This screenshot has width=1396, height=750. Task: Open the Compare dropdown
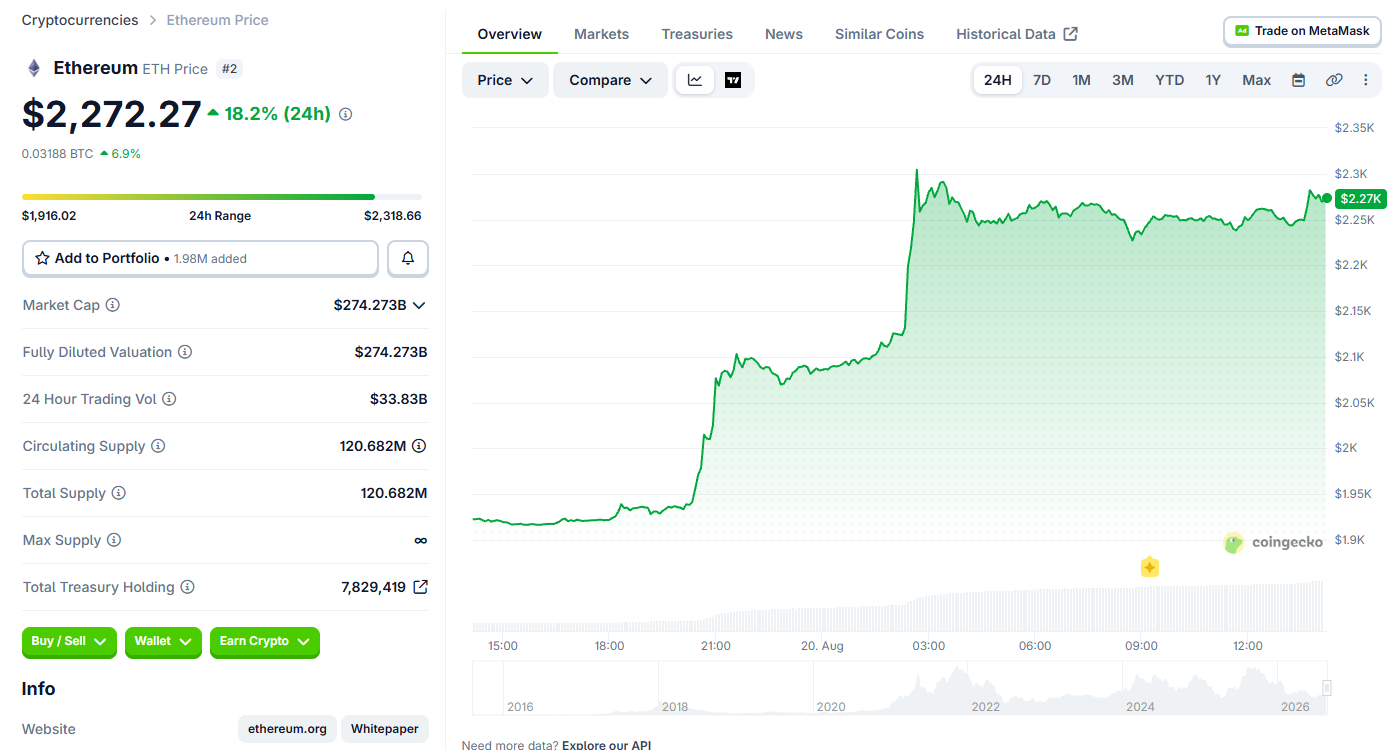coord(610,80)
